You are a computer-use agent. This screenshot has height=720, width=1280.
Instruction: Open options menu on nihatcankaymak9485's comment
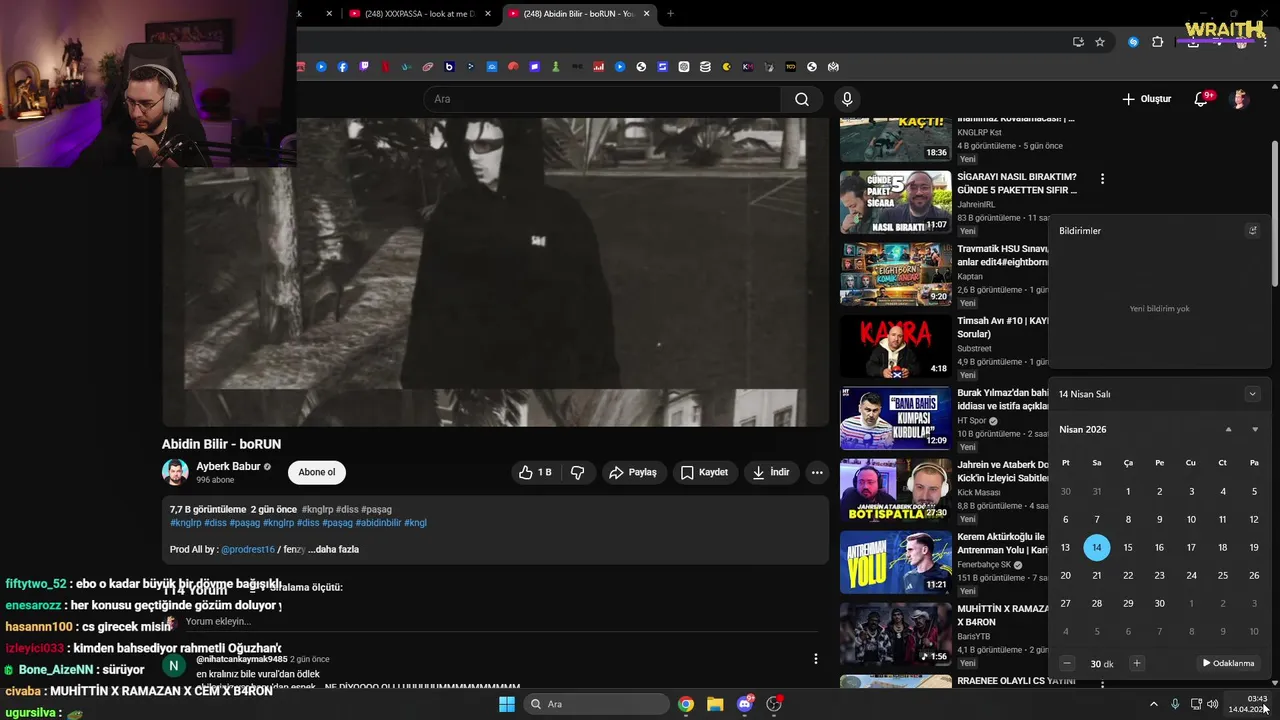[816, 659]
